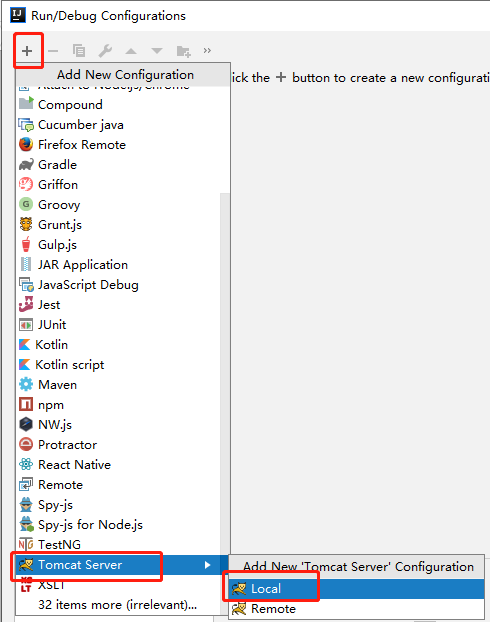Open the wrench Edit Defaults icon
The height and width of the screenshot is (622, 490).
click(x=105, y=50)
